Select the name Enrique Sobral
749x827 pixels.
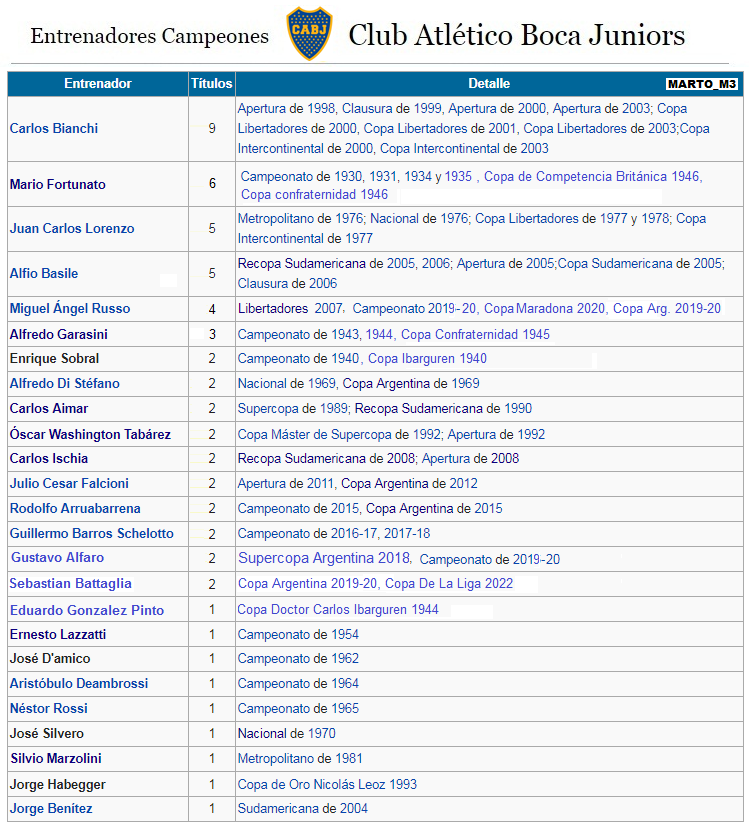click(x=54, y=359)
